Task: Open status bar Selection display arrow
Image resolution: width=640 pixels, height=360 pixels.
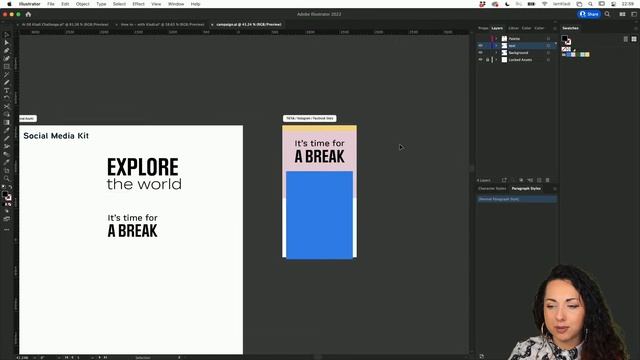Action: tap(179, 358)
